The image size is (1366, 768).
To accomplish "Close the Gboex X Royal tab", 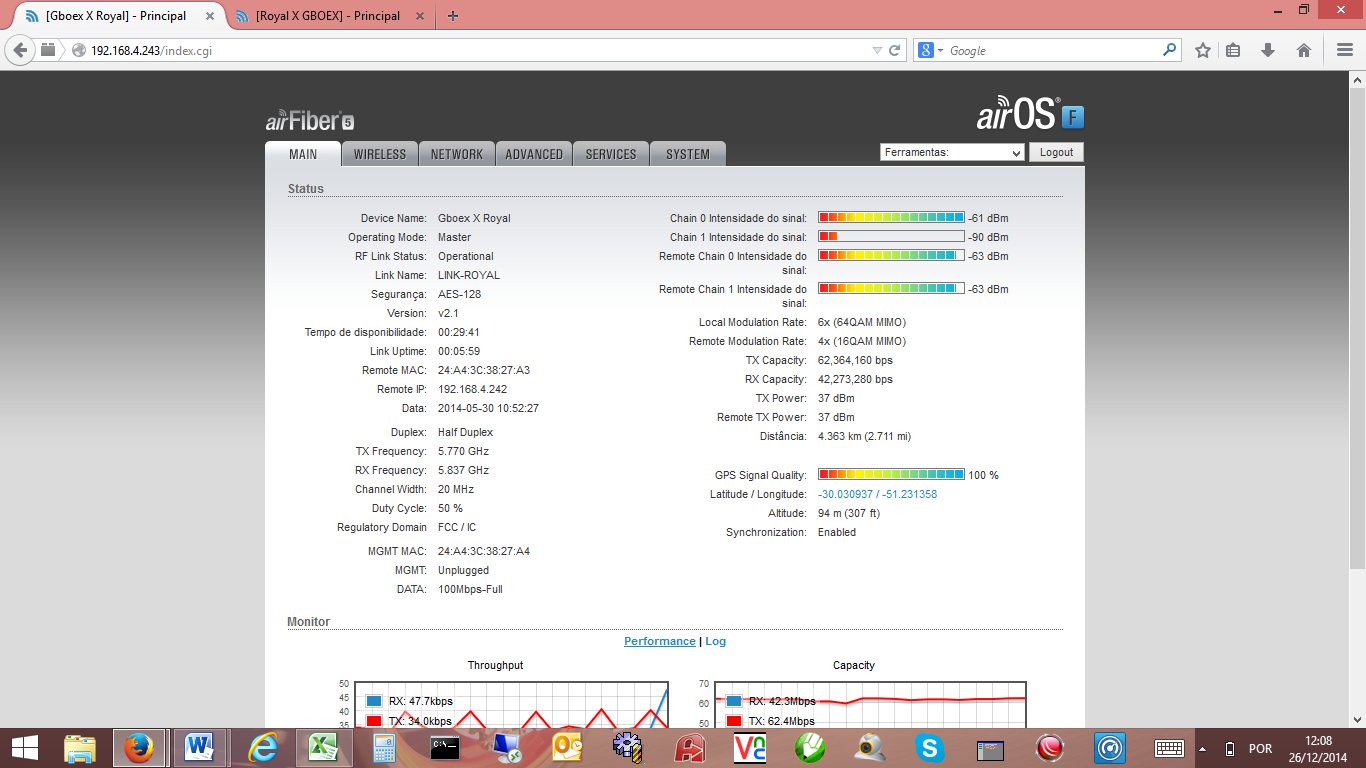I will click(x=208, y=16).
